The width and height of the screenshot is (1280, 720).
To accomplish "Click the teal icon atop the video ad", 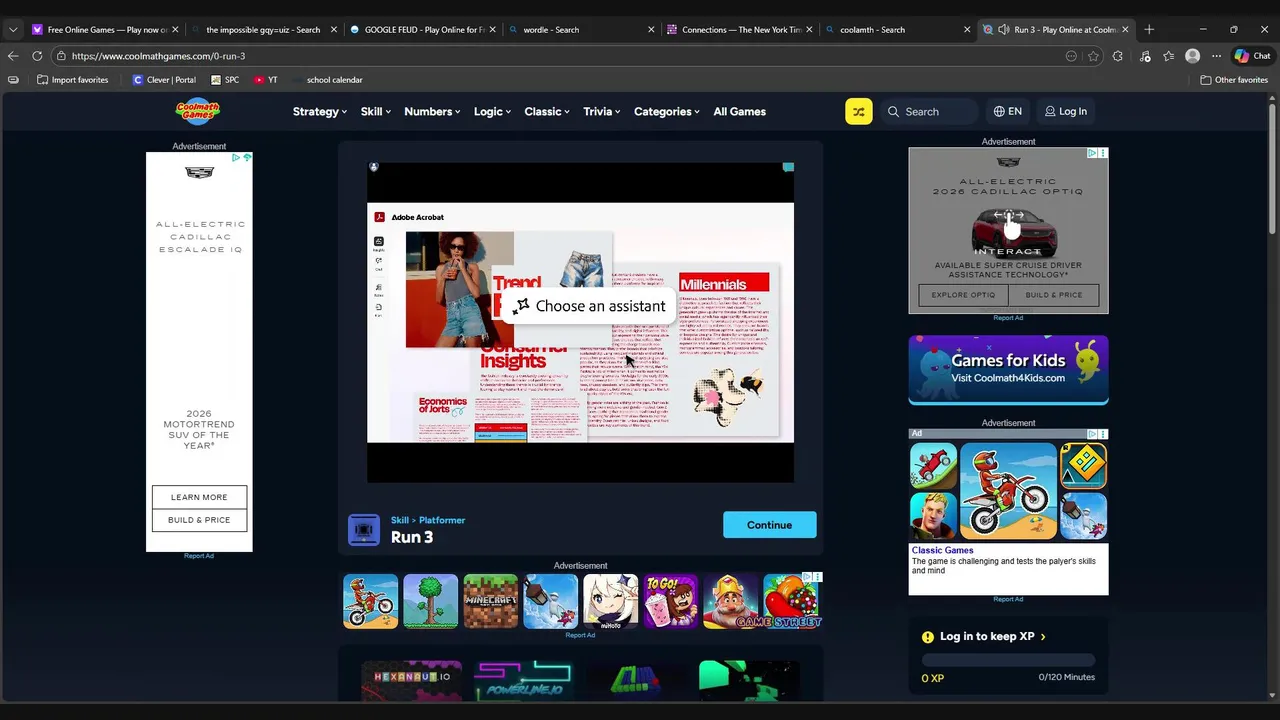I will pos(788,168).
